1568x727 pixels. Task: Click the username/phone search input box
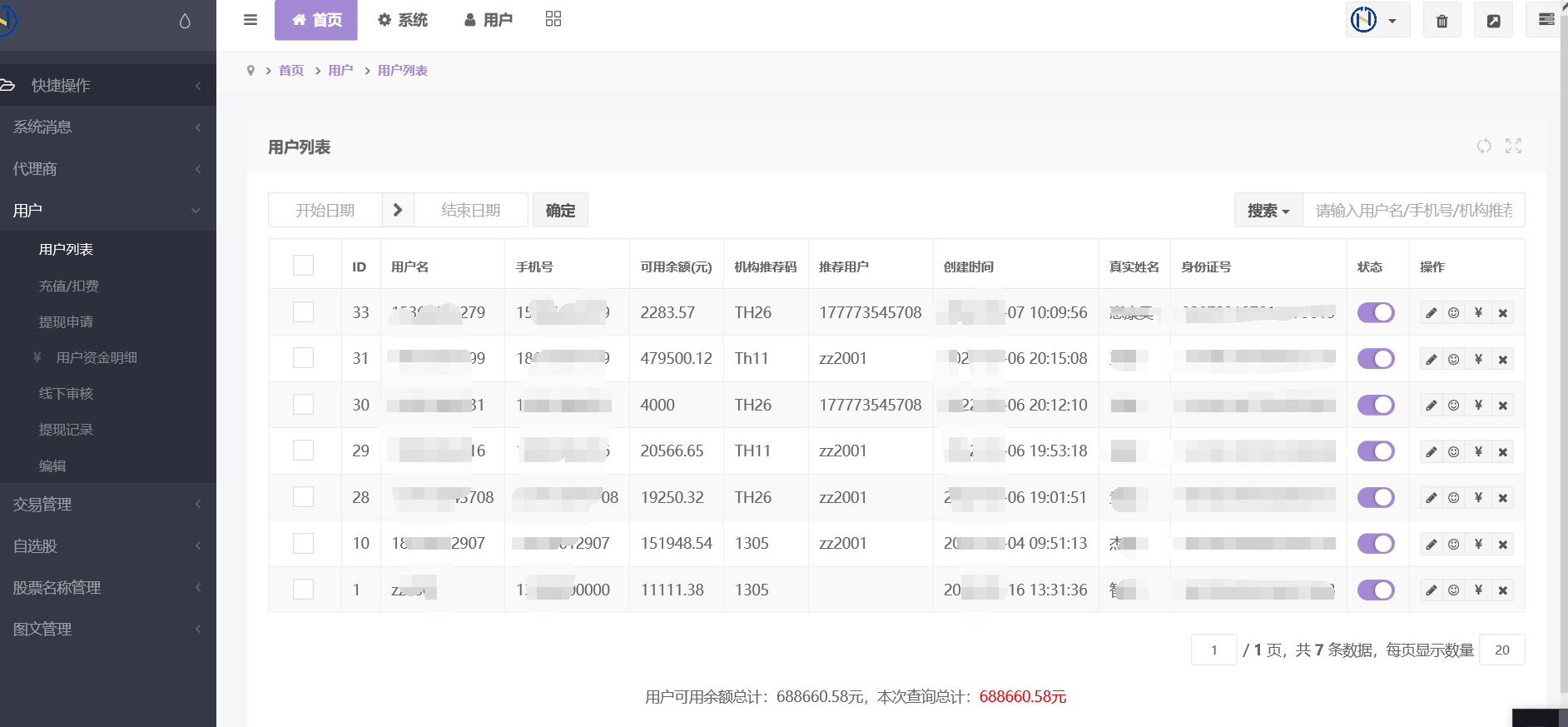point(1413,211)
